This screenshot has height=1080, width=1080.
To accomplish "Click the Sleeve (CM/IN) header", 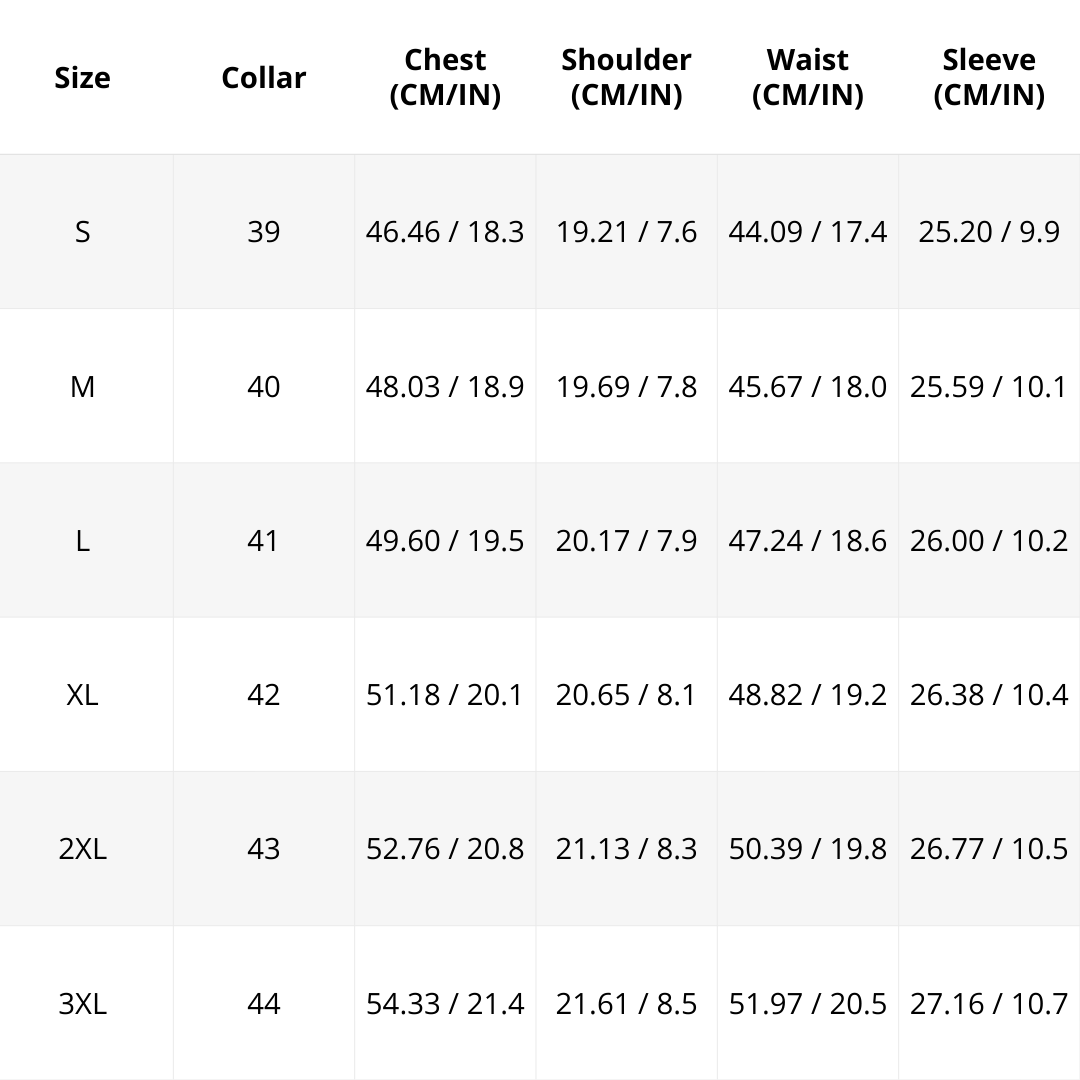I will [989, 77].
